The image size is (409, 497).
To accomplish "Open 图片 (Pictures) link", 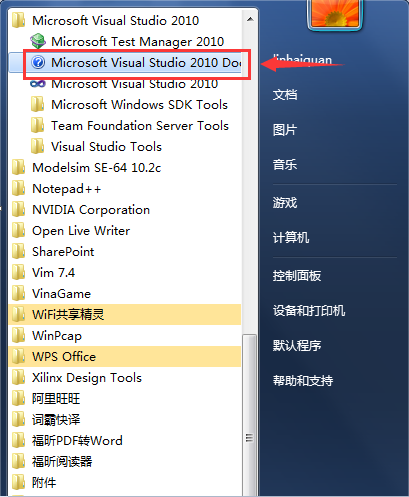I will 285,130.
